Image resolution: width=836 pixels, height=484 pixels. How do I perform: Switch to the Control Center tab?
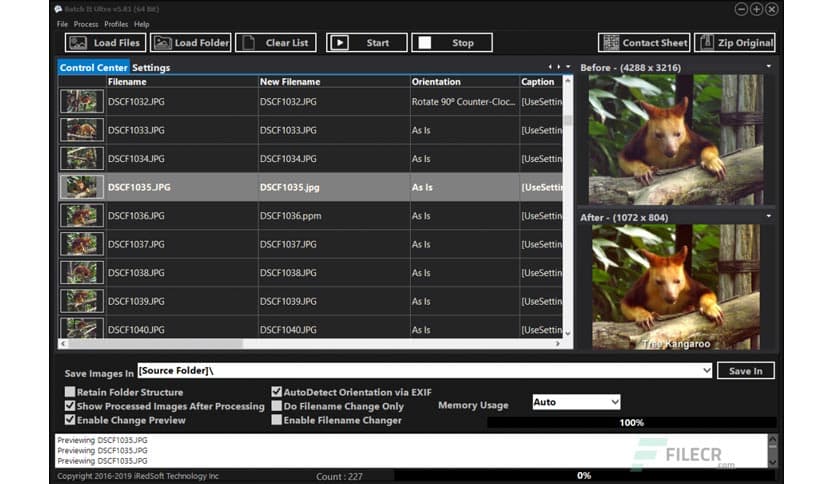(x=93, y=68)
